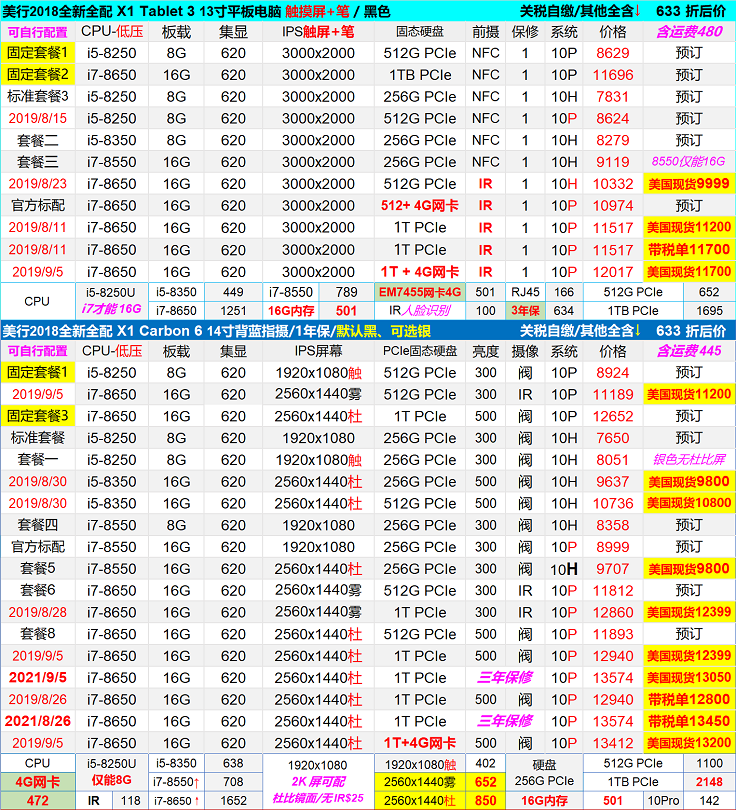Viewport: 736px width, 810px height.
Task: Select price 10974
Action: (613, 206)
